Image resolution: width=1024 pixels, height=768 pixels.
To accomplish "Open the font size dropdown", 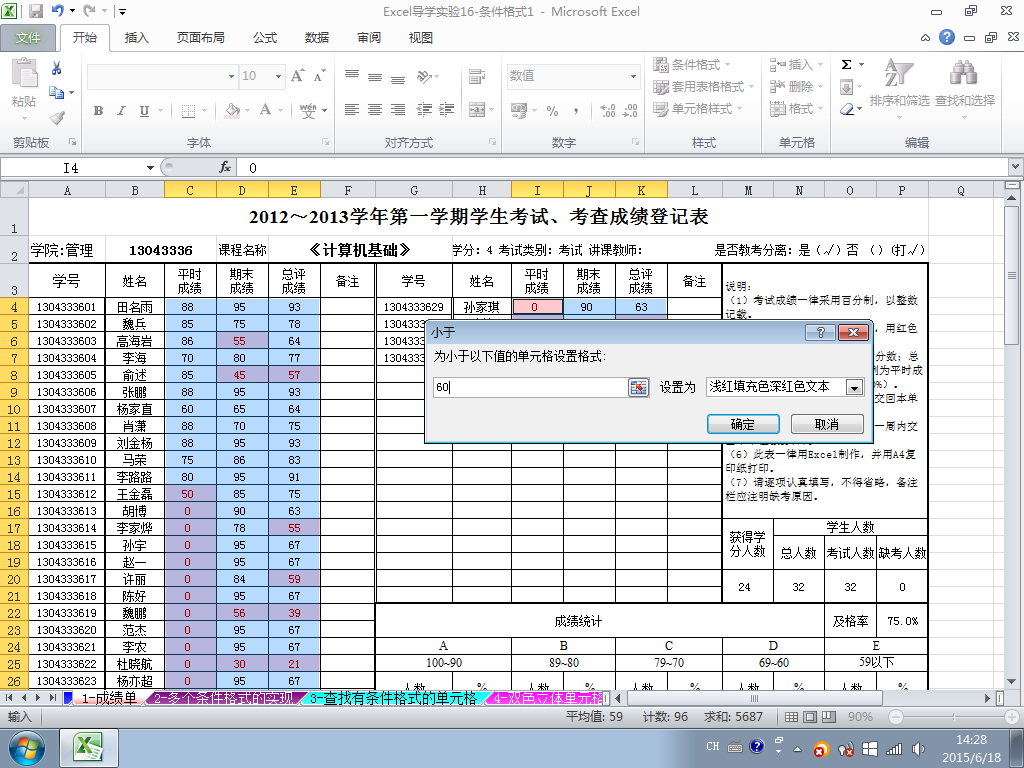I will (278, 76).
